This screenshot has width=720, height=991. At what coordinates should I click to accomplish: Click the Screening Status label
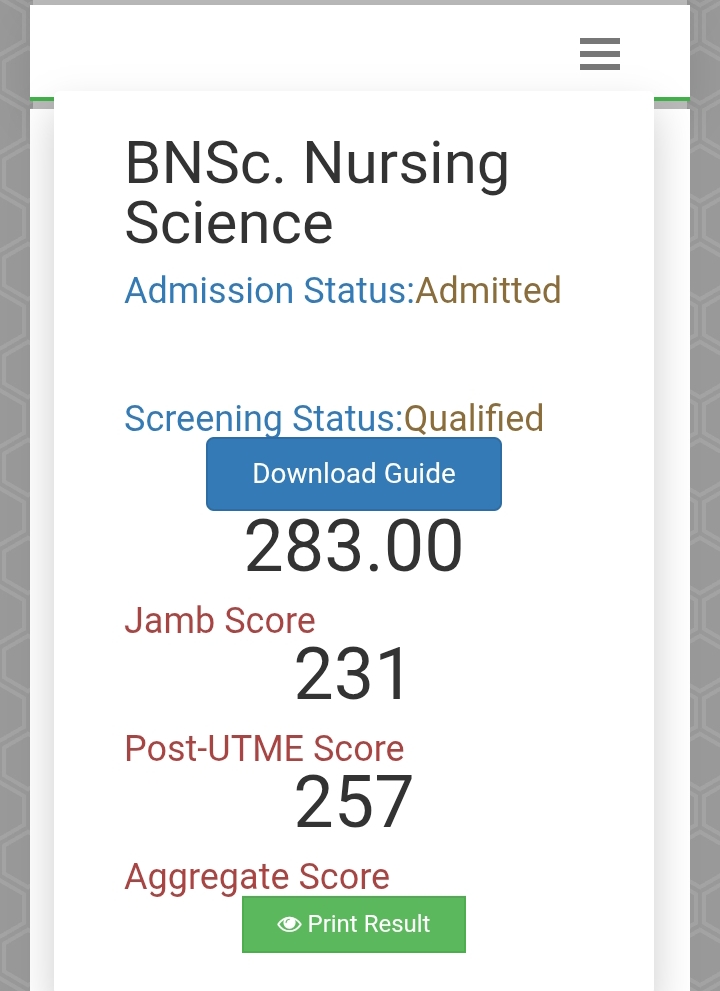click(x=263, y=418)
